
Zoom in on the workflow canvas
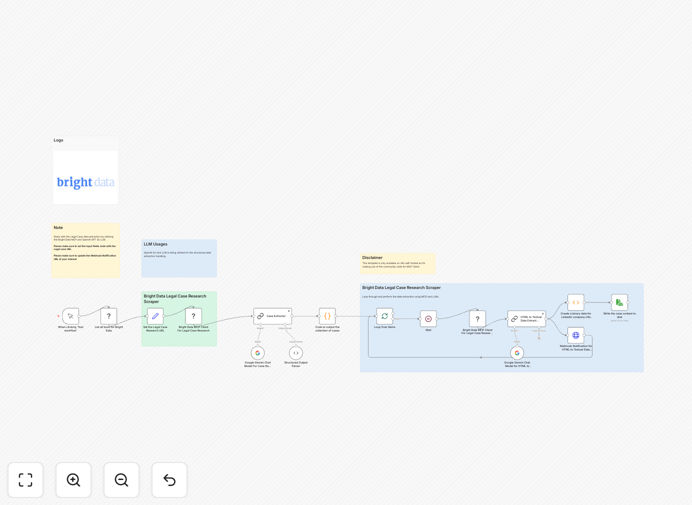73,480
